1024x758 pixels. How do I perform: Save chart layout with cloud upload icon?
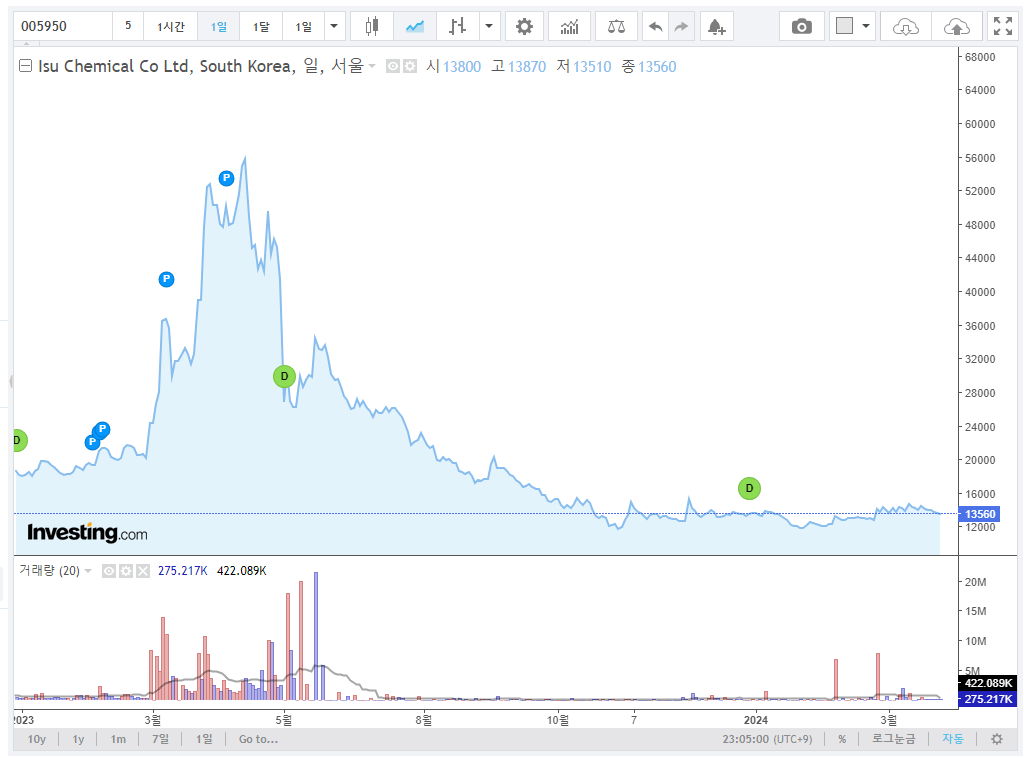(957, 27)
